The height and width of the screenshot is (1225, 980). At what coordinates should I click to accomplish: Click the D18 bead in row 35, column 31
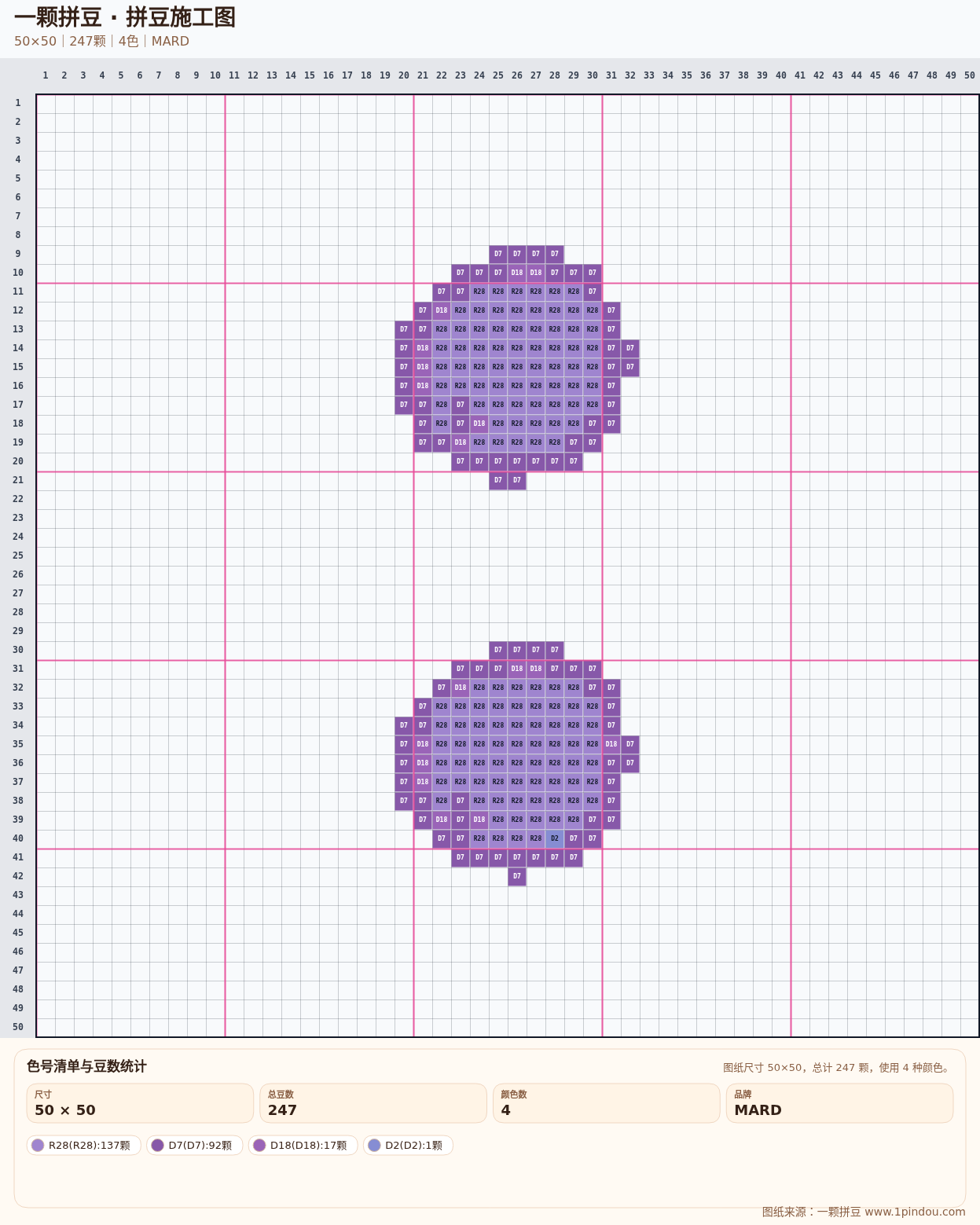click(611, 744)
